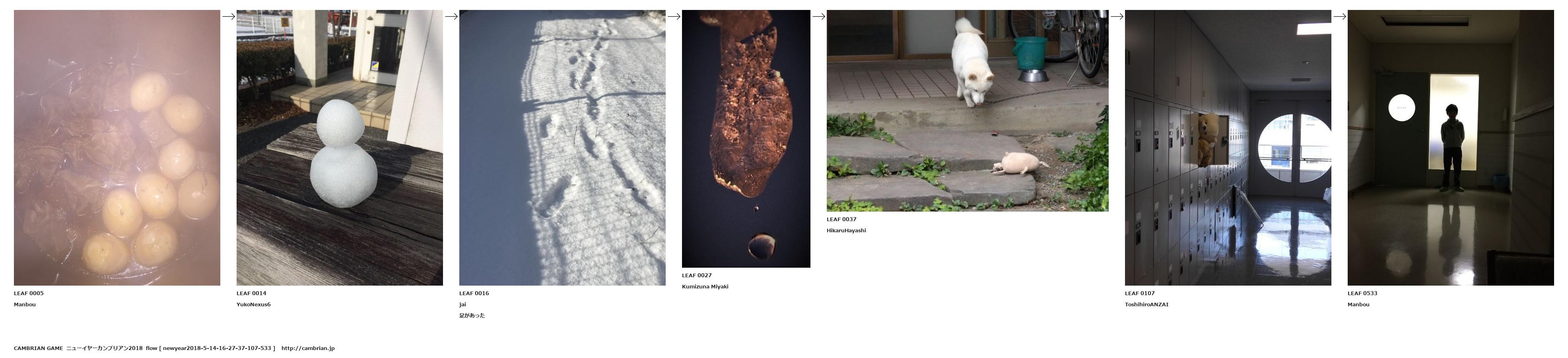View the white dog photo
This screenshot has width=1568, height=358.
[x=967, y=111]
